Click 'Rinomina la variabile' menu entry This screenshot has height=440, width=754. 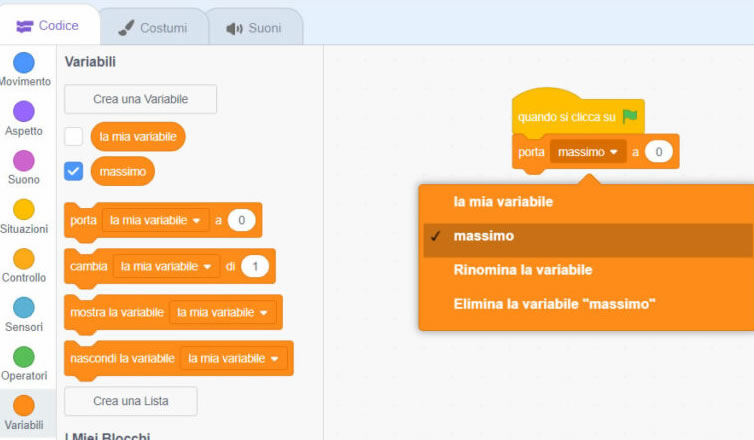pos(589,270)
